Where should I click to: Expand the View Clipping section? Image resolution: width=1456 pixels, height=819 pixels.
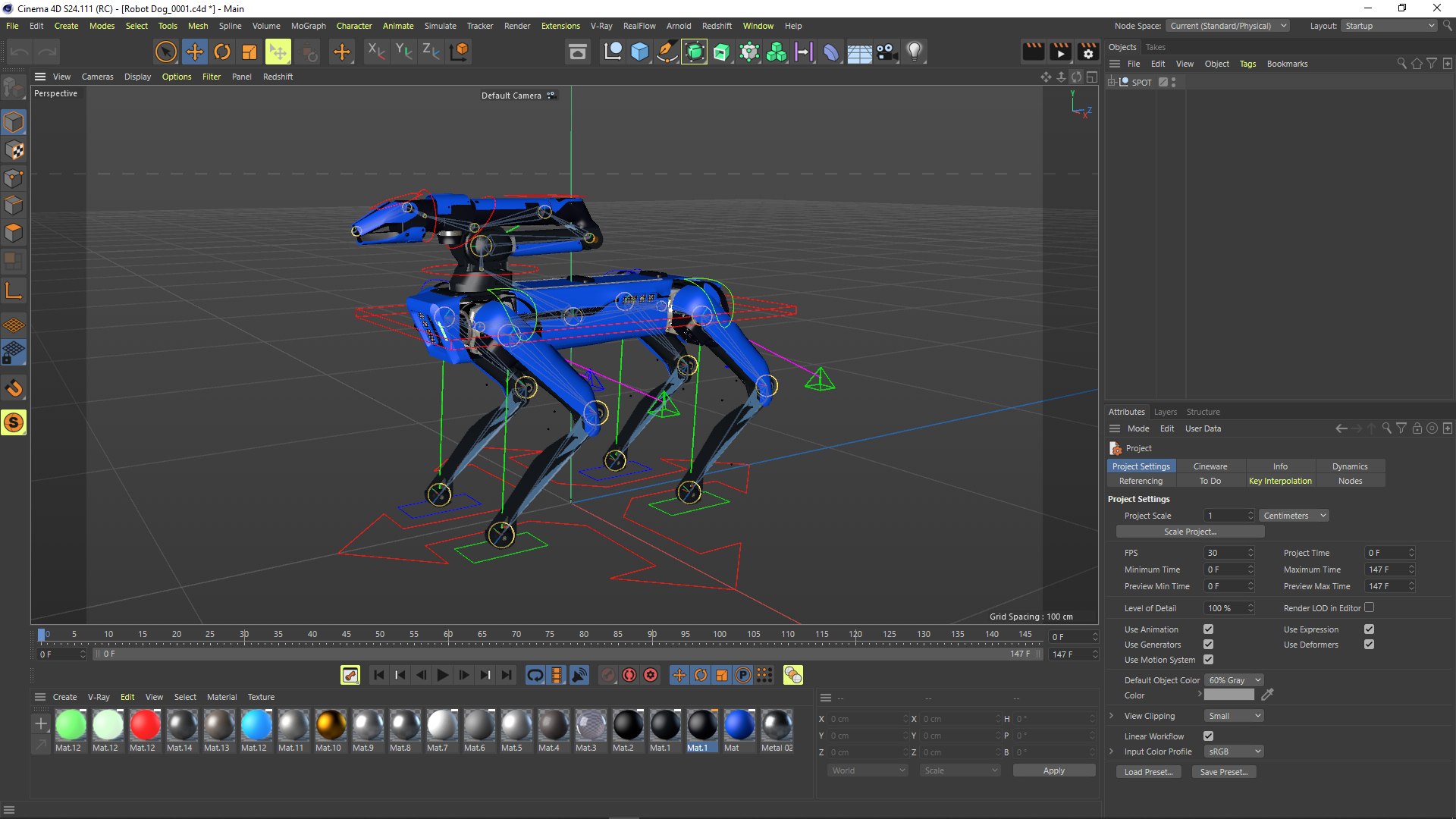click(x=1112, y=716)
